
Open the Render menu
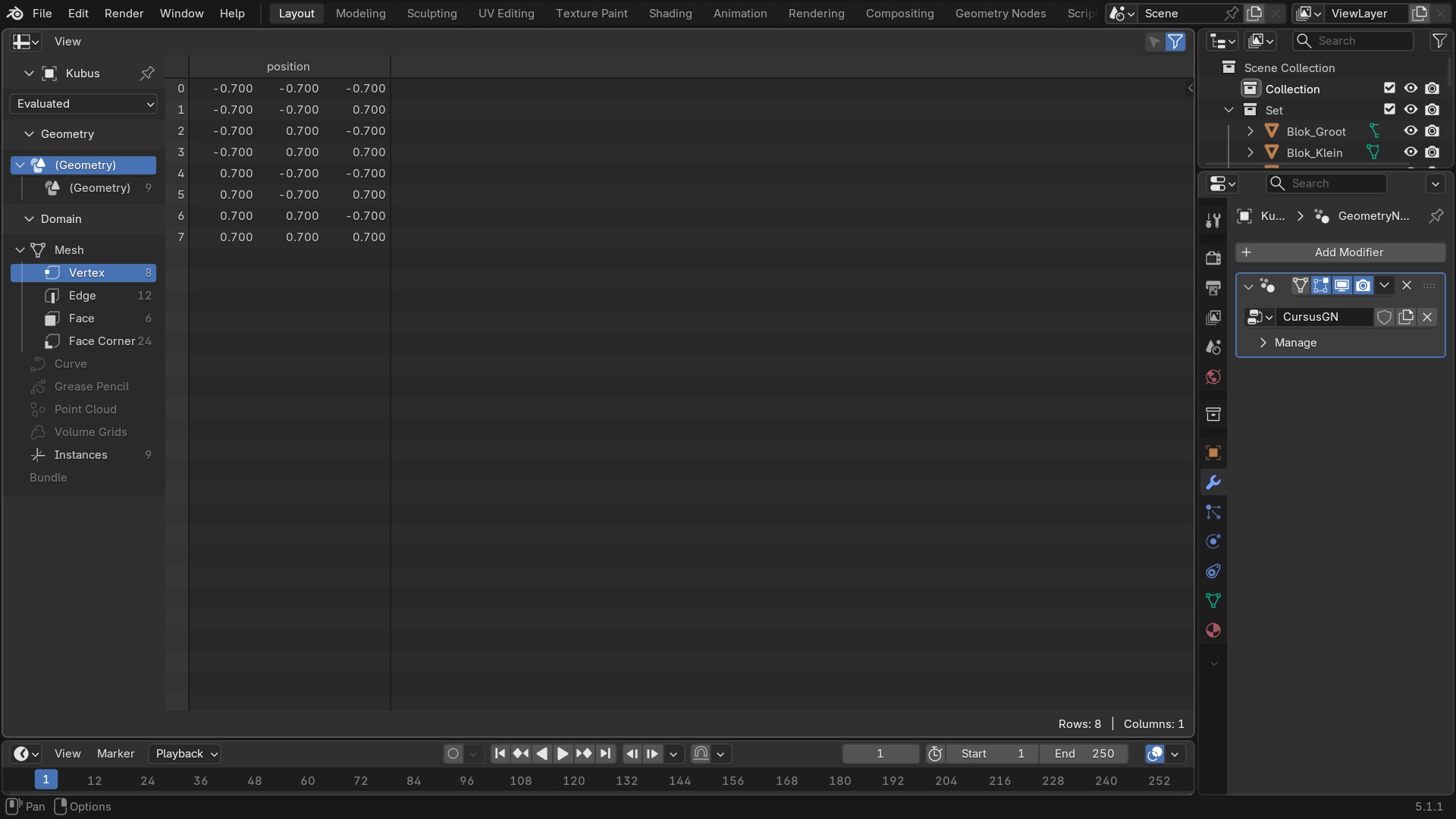[124, 14]
